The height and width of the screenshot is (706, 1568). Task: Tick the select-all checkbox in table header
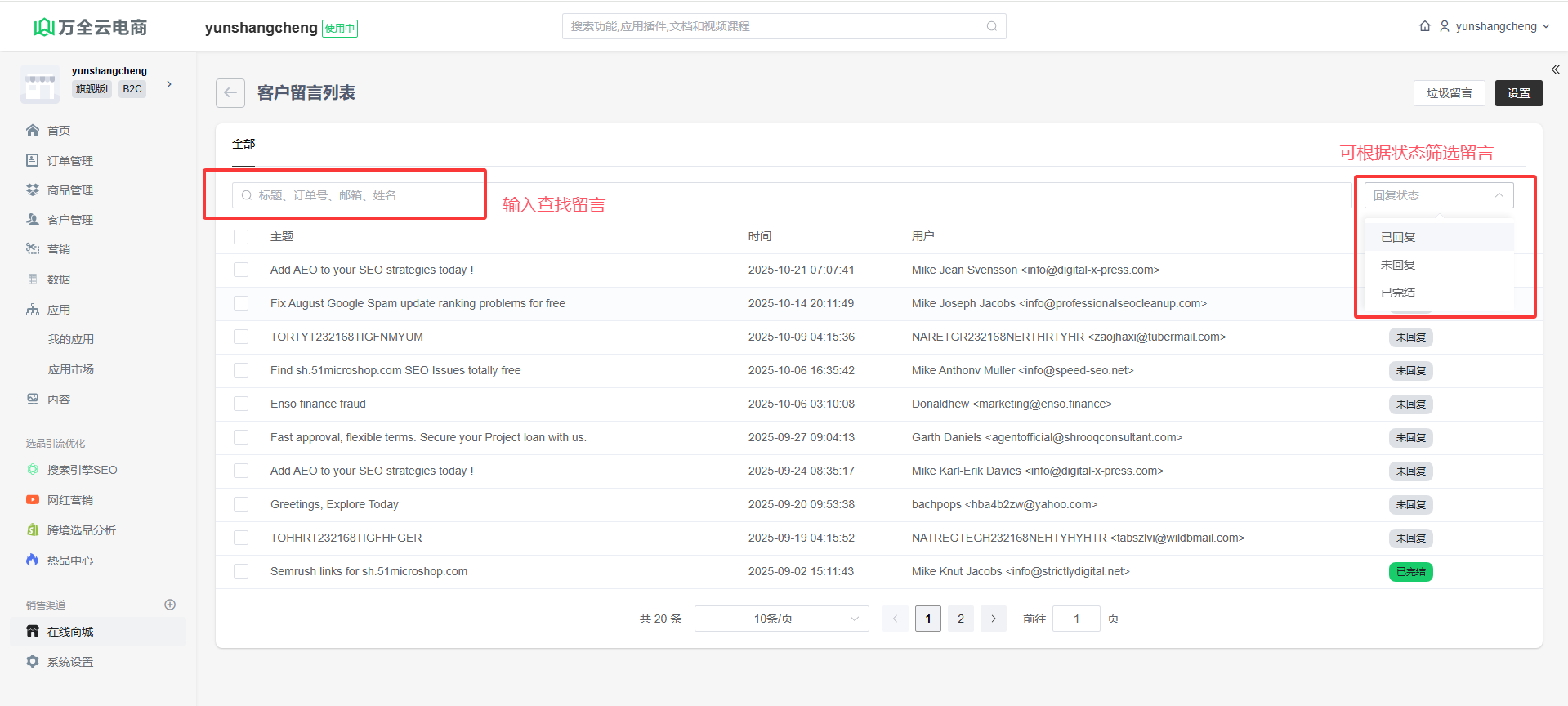click(x=241, y=237)
